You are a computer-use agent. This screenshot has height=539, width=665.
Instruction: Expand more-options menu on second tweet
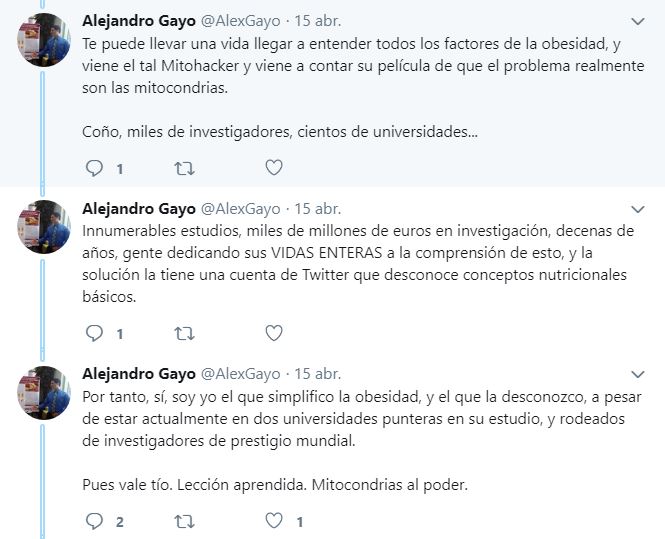pyautogui.click(x=638, y=209)
